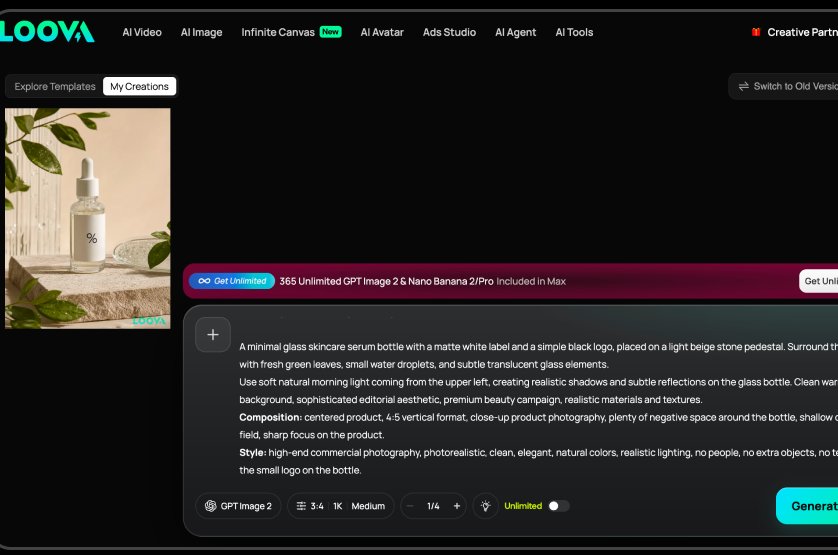Toggle the Unlimited switch
This screenshot has height=555, width=838.
[x=558, y=506]
